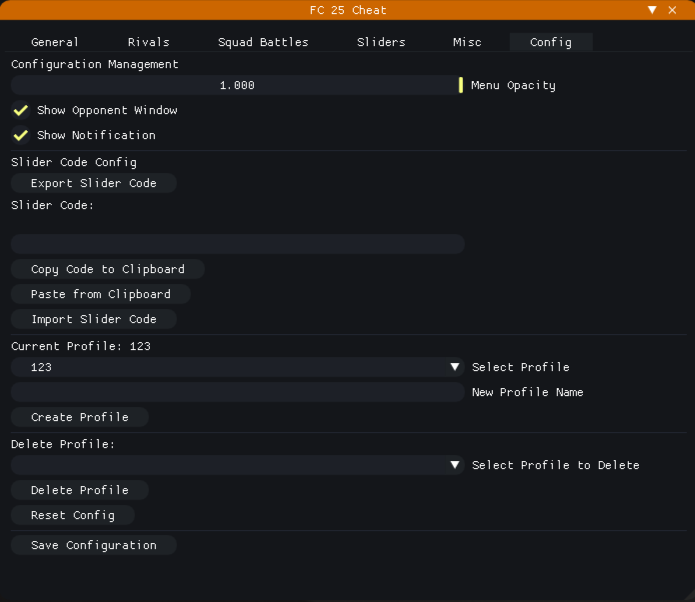This screenshot has height=602, width=695.
Task: Go to Squad Battles tab
Action: pos(263,42)
